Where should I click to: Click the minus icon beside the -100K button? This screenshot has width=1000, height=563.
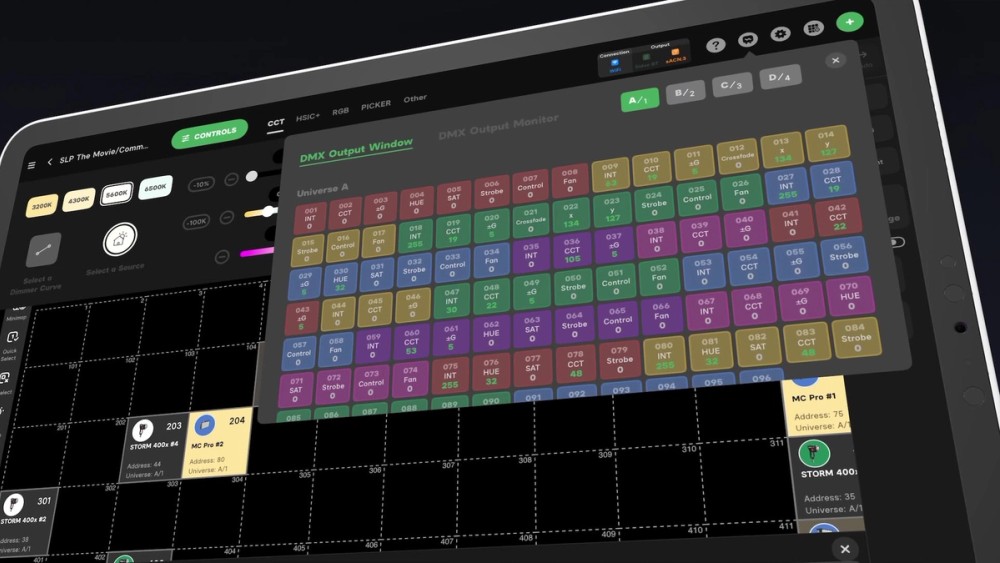[x=226, y=218]
